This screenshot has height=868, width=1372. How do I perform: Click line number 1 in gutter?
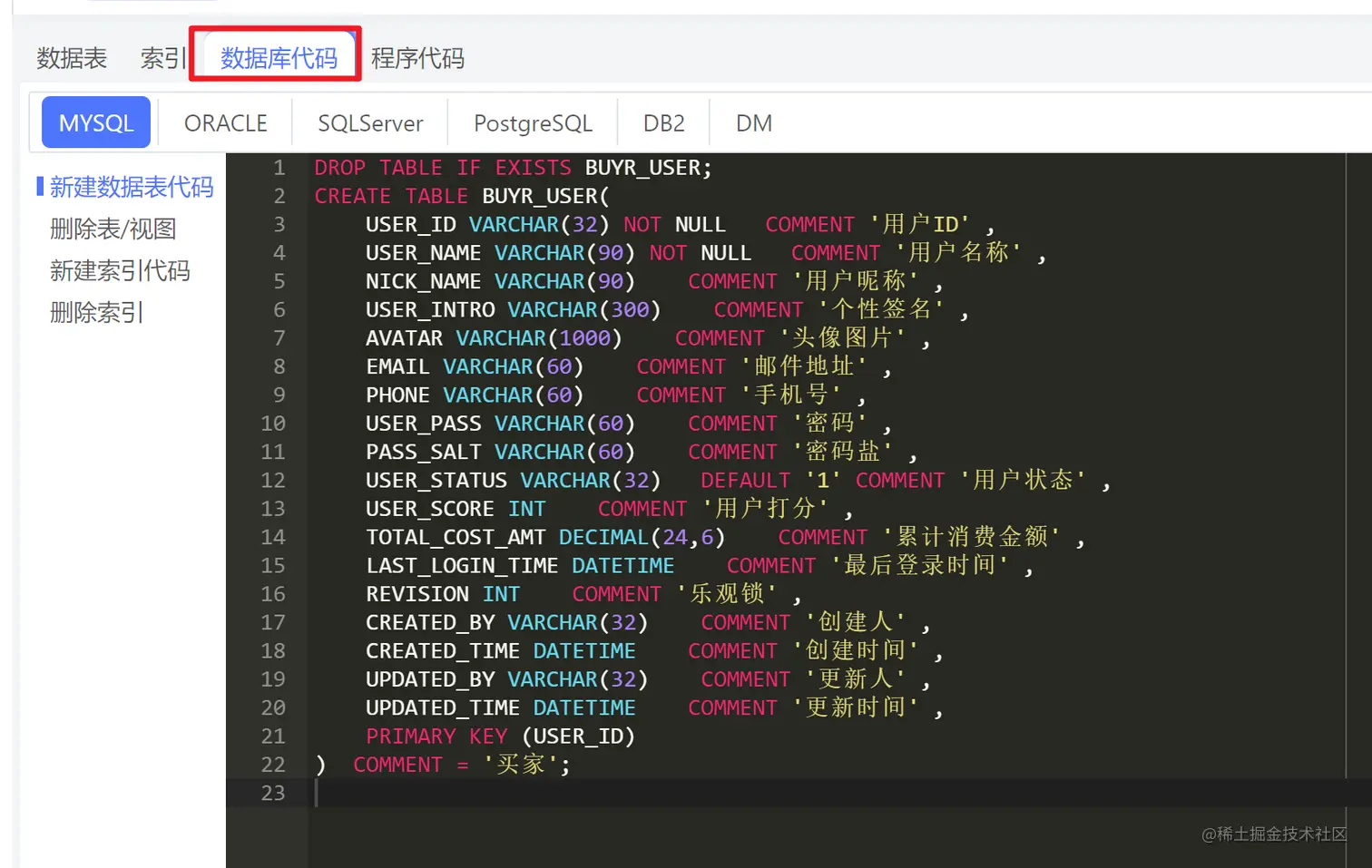click(x=279, y=168)
